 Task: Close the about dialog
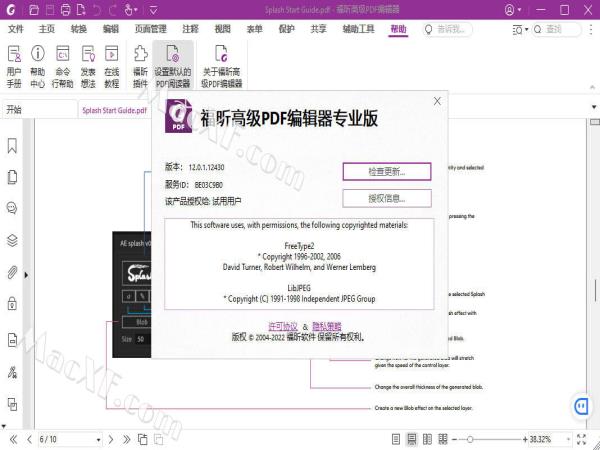[437, 101]
